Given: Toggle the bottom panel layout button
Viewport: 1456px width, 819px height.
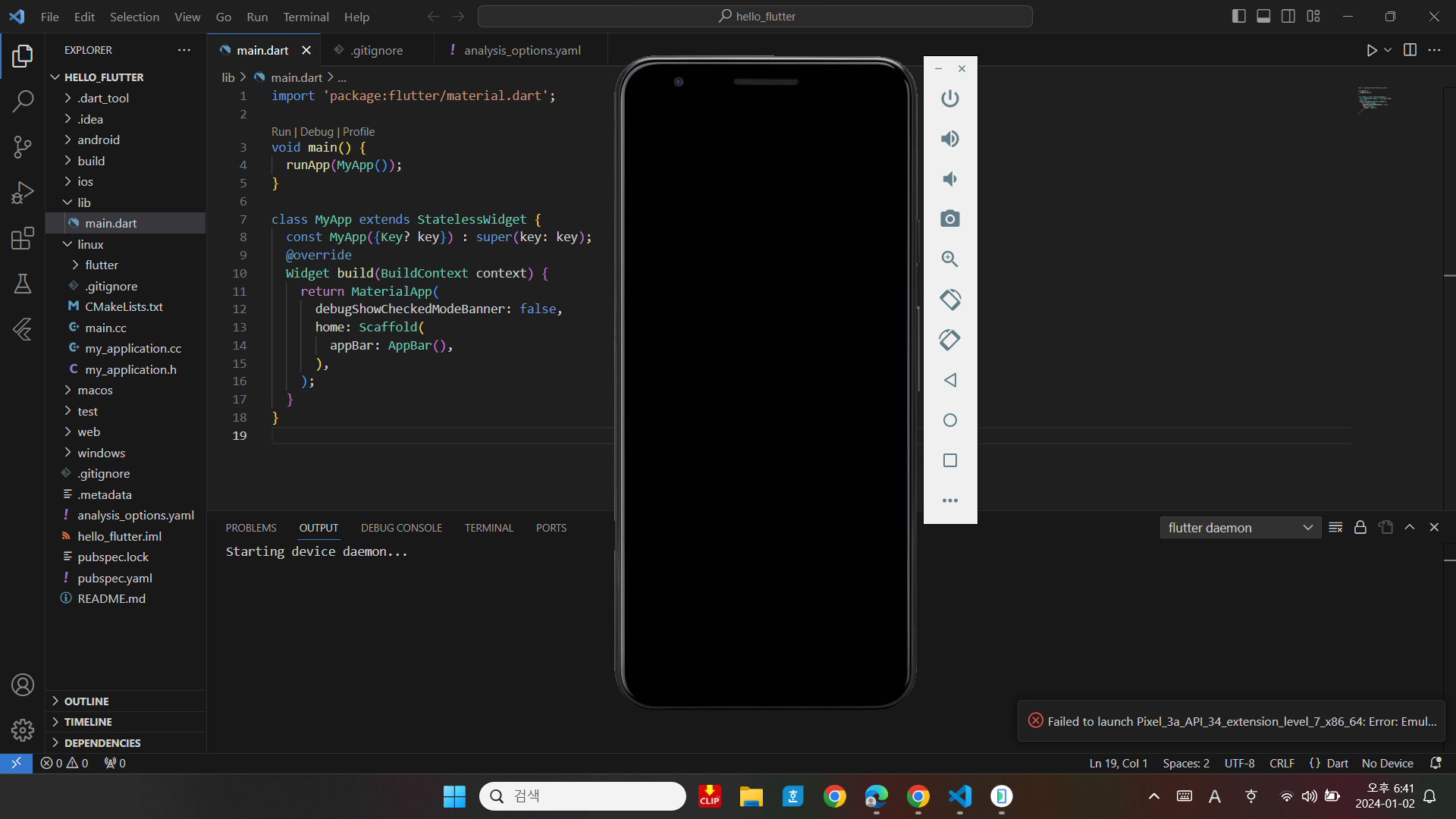Looking at the screenshot, I should (1263, 16).
